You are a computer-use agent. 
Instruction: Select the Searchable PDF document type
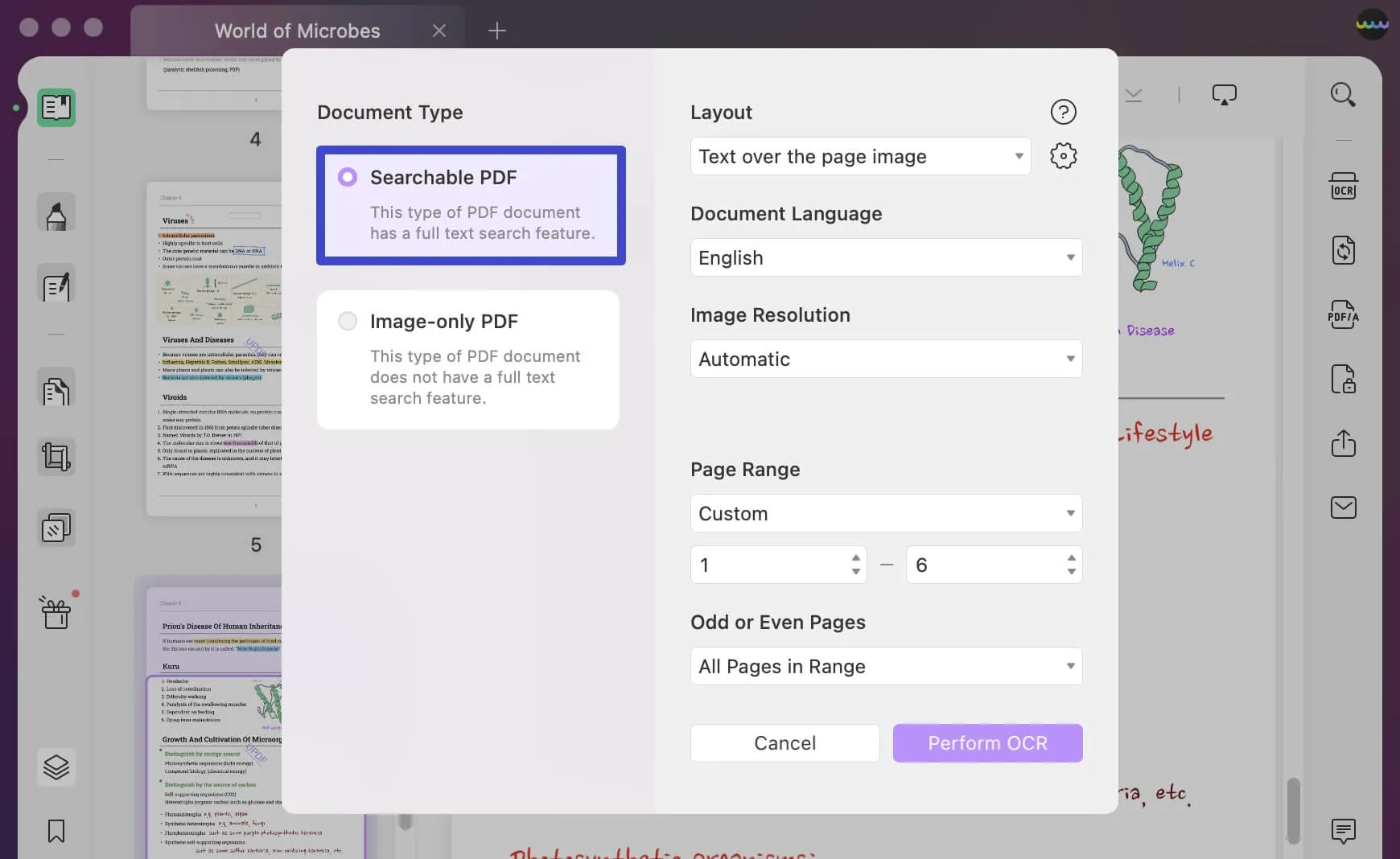coord(471,205)
